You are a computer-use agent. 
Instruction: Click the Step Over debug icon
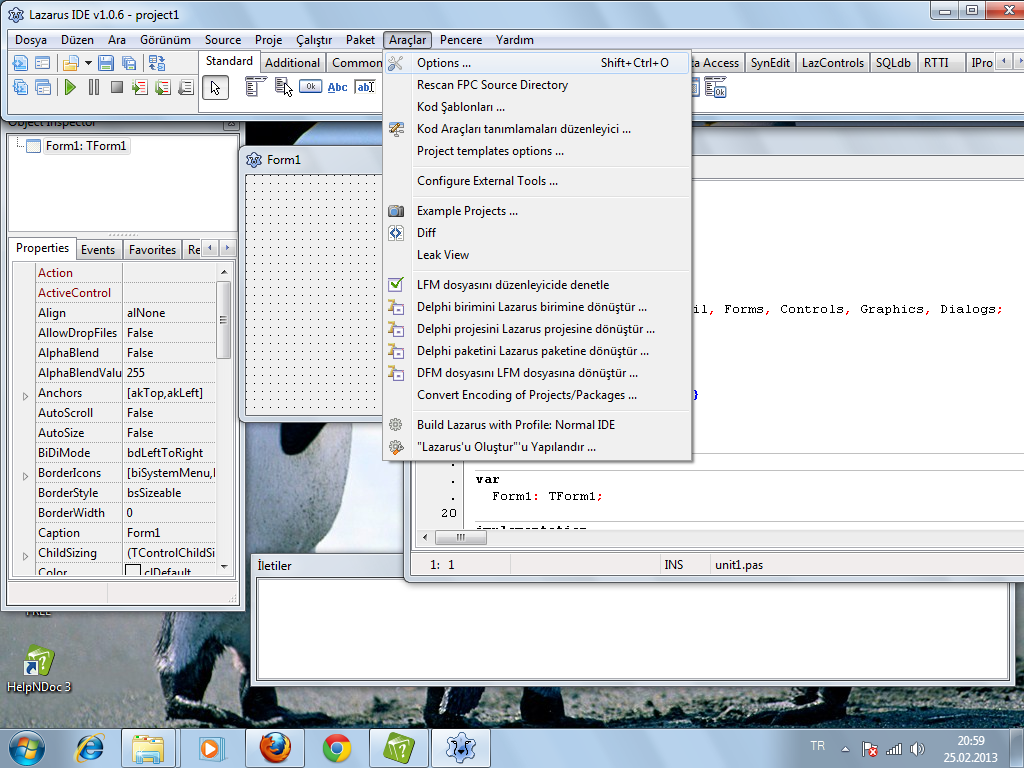[x=163, y=87]
